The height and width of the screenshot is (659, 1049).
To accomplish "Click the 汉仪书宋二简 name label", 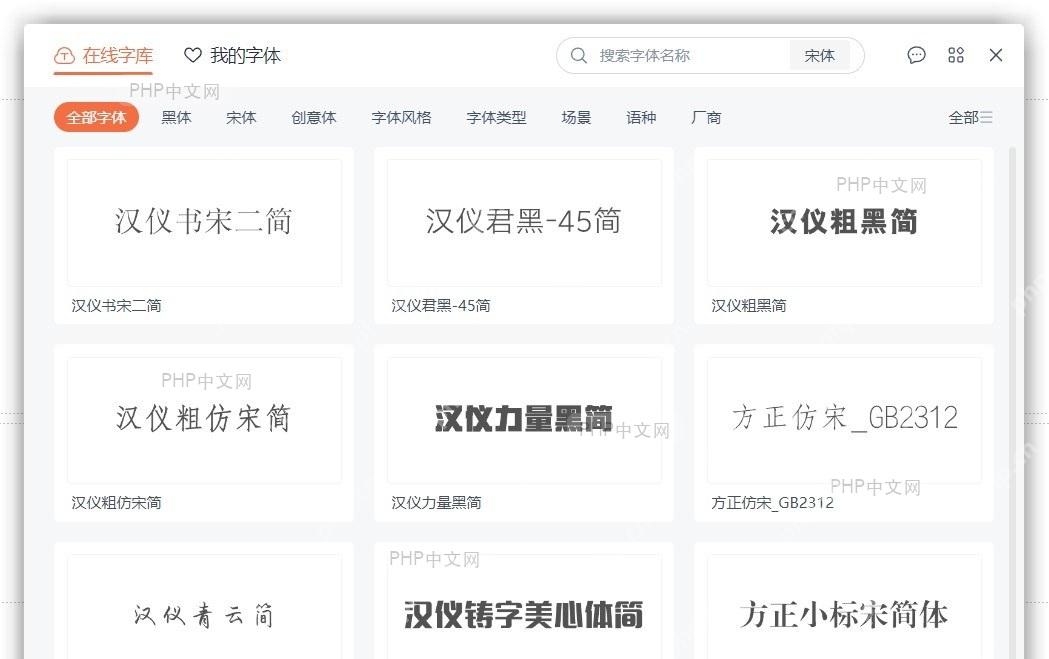I will (116, 306).
